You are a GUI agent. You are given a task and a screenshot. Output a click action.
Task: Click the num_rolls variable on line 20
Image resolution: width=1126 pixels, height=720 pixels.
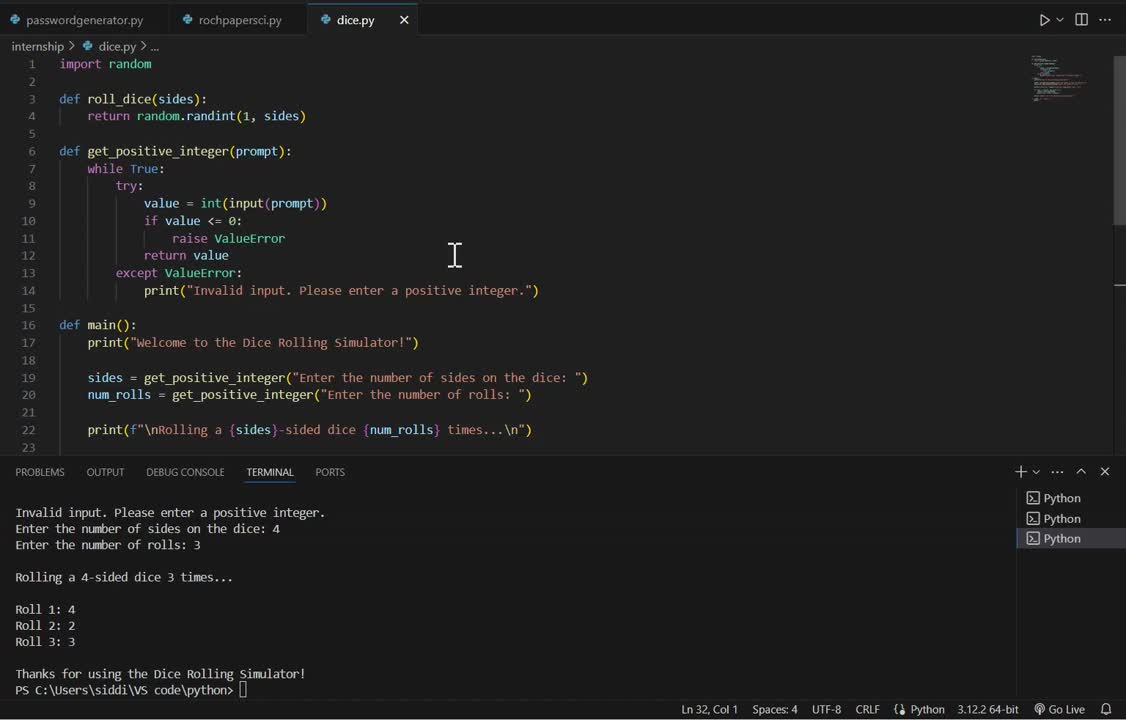119,395
